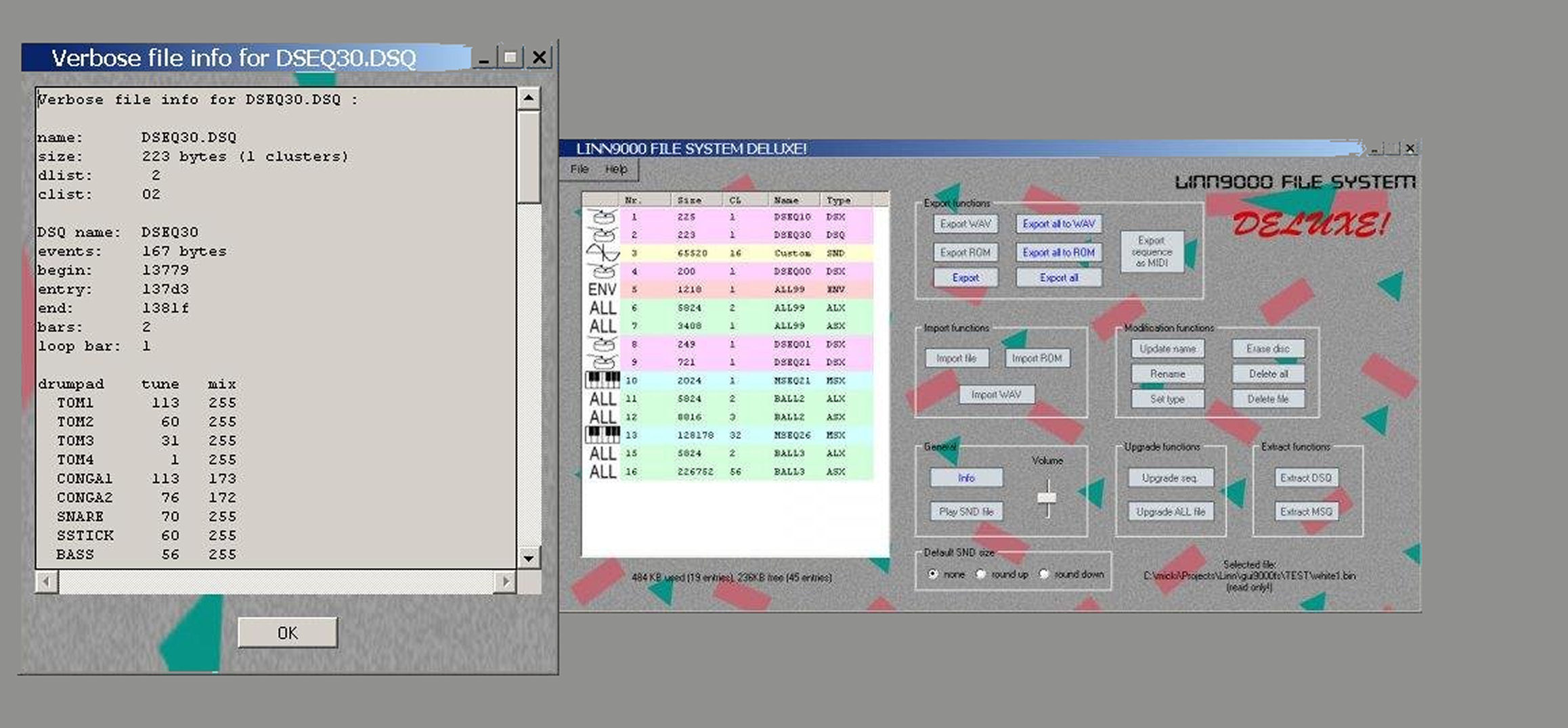Click the Import ROM button
This screenshot has height=728, width=1568.
(1037, 358)
